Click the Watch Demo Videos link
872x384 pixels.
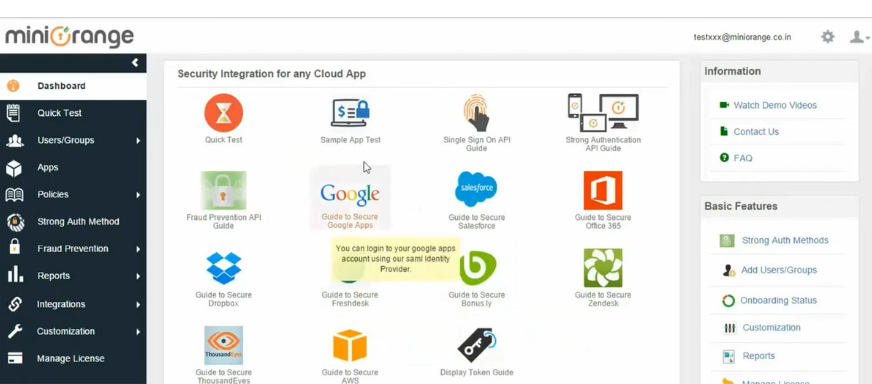[x=775, y=105]
